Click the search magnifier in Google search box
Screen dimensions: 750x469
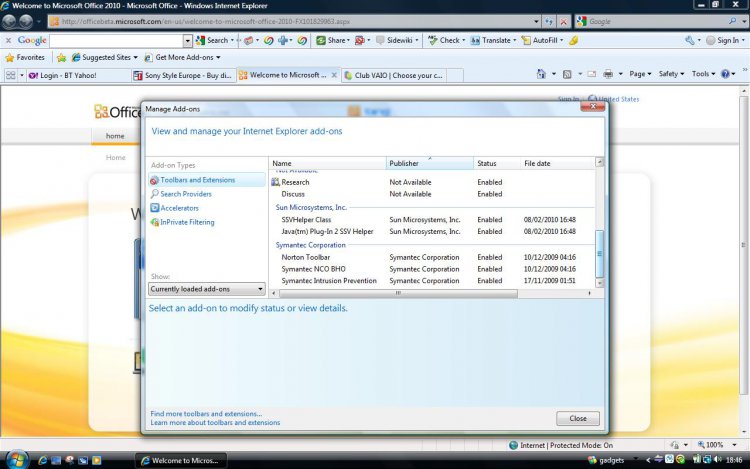[x=732, y=22]
